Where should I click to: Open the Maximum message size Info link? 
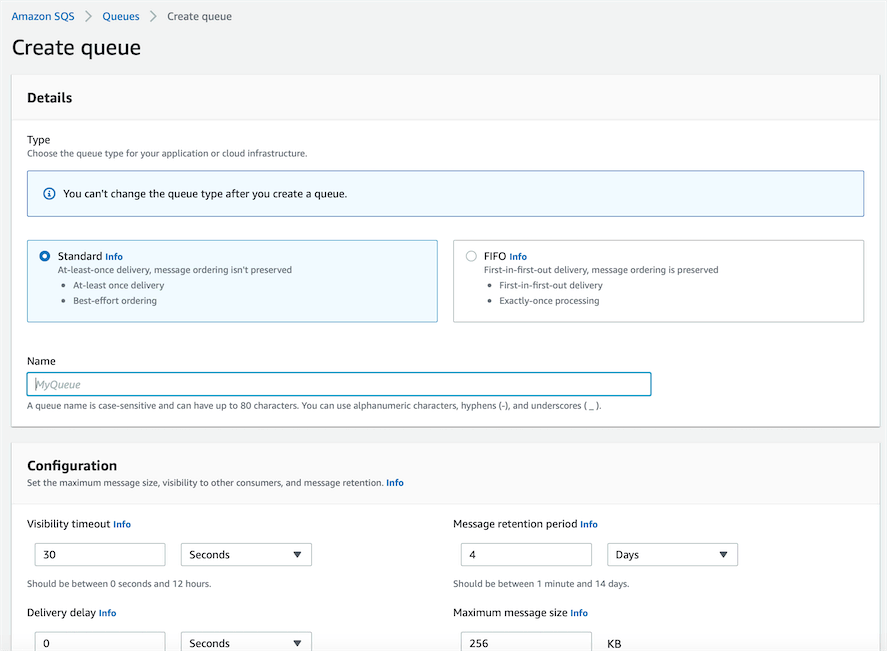point(579,613)
